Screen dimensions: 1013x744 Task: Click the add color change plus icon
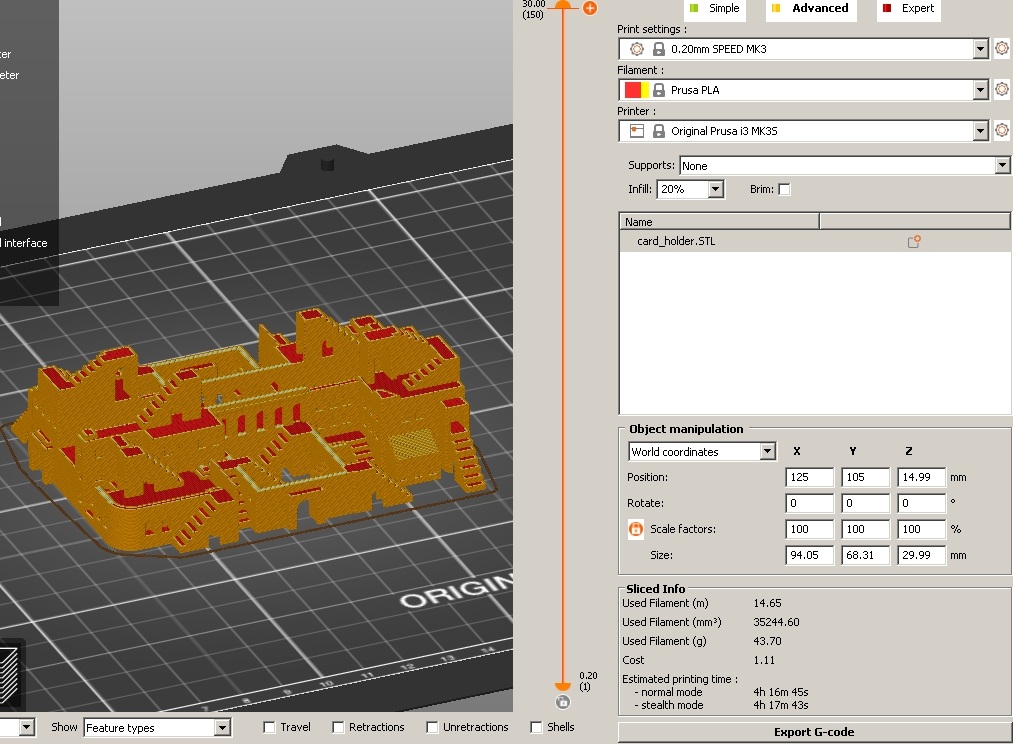590,8
